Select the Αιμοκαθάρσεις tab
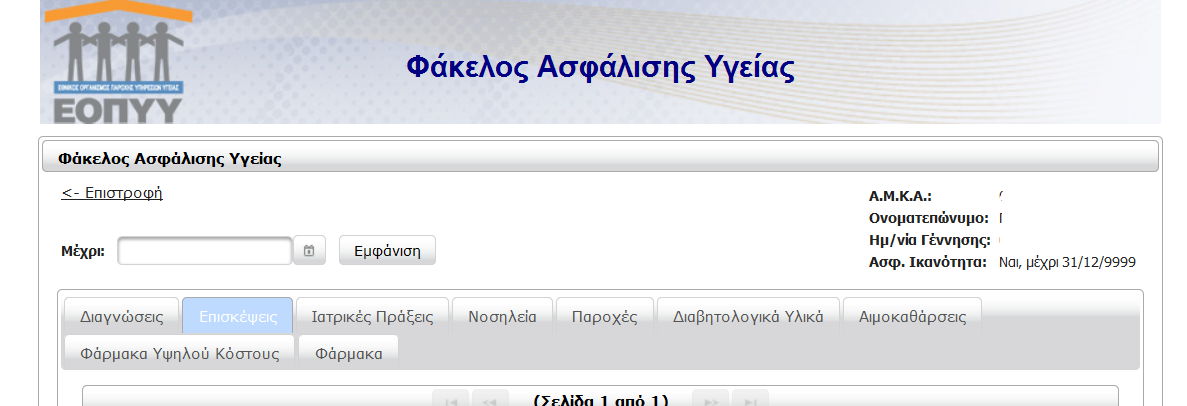 pyautogui.click(x=912, y=316)
